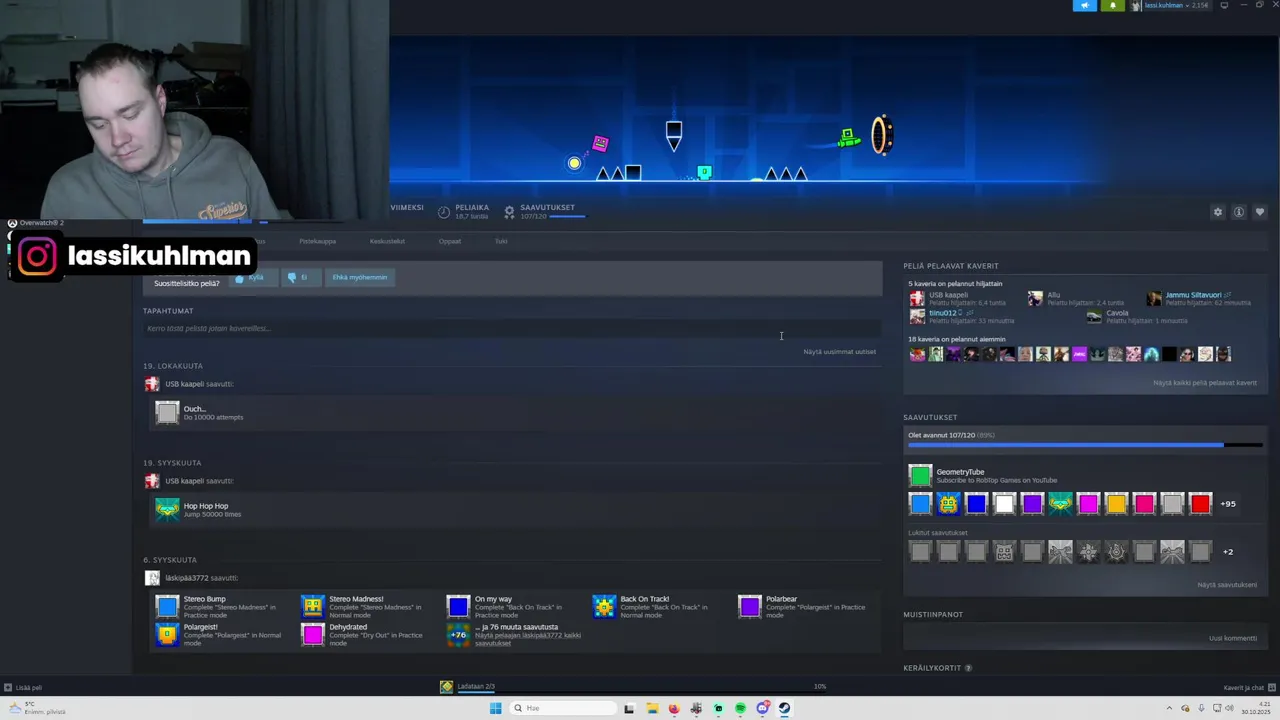Click the +95 unlocked achievements badge
Viewport: 1280px width, 720px height.
click(x=1228, y=504)
